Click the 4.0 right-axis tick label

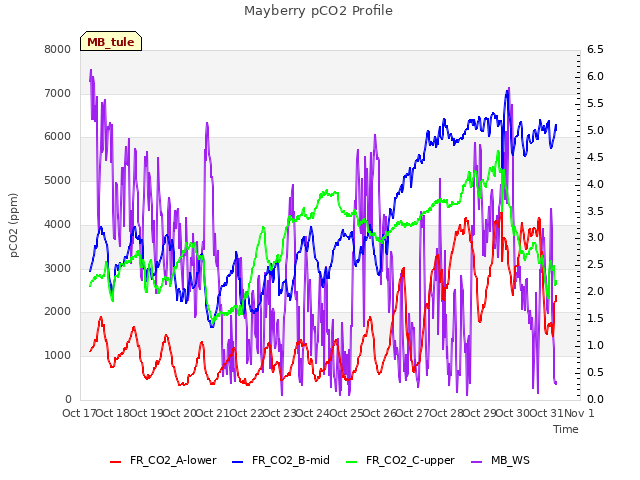(x=595, y=184)
